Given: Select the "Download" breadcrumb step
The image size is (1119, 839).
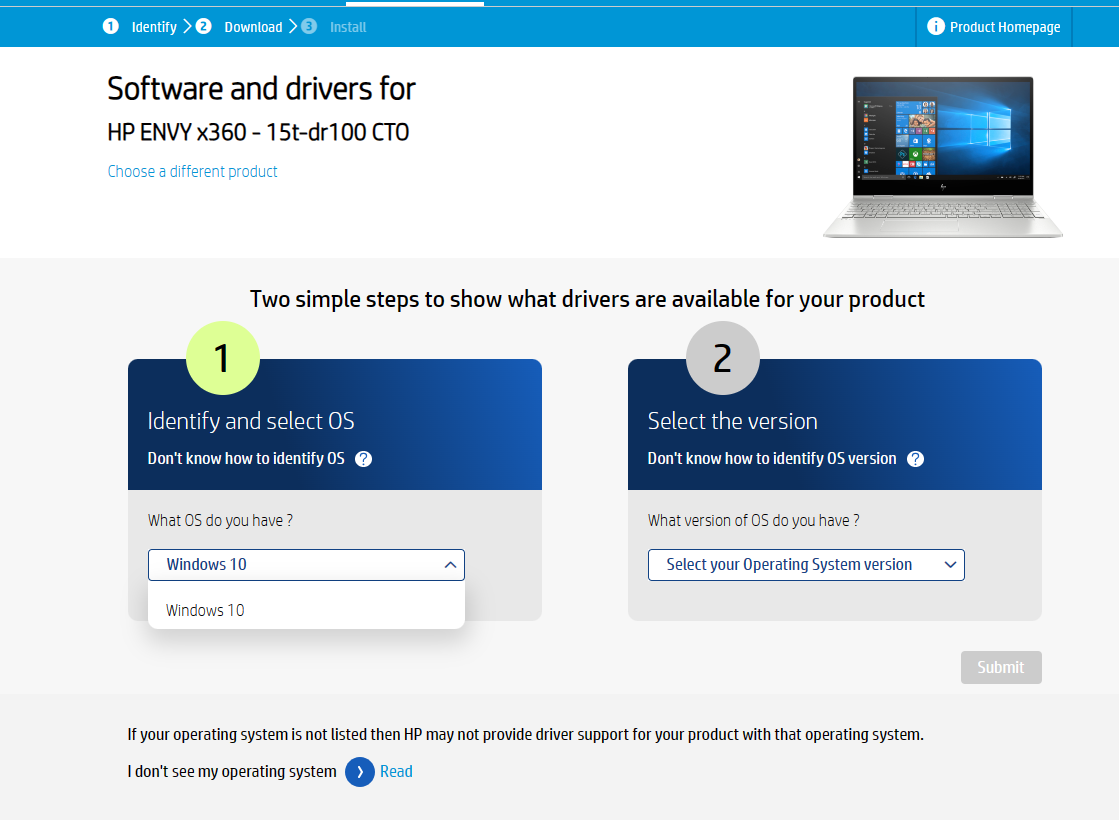Looking at the screenshot, I should pos(253,27).
